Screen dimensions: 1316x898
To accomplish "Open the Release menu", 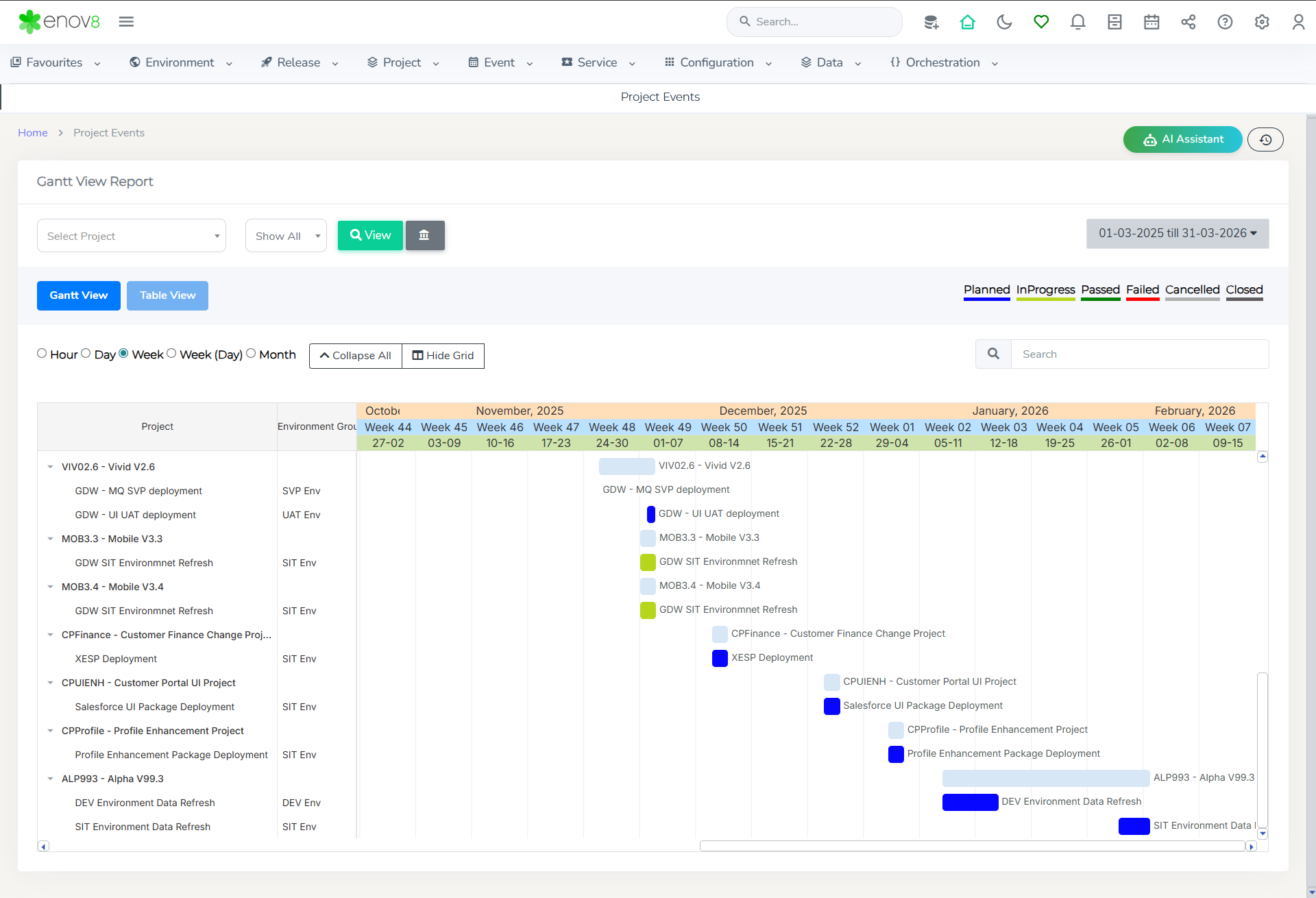I will [x=299, y=62].
